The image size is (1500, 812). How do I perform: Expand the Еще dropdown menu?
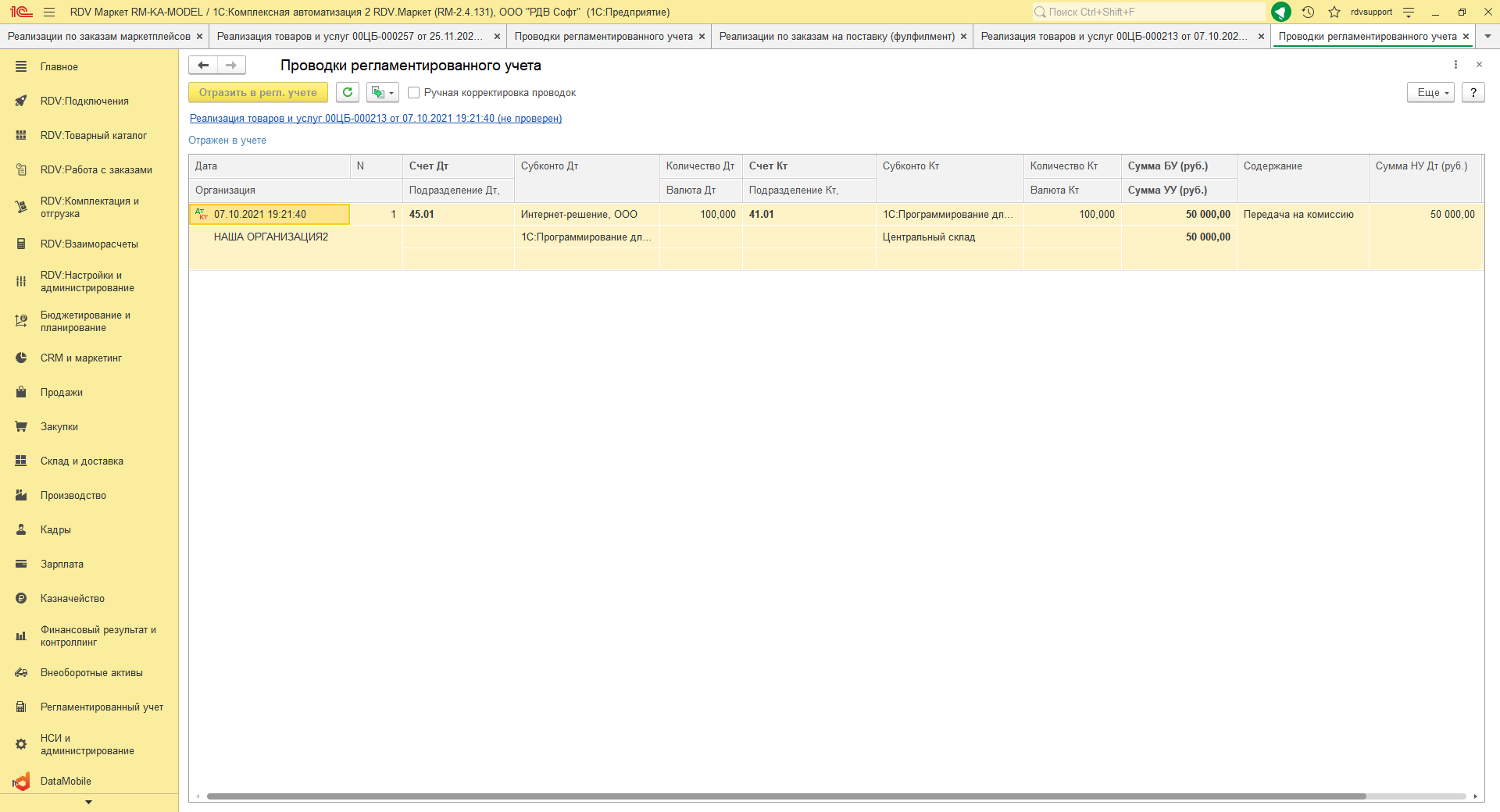click(x=1430, y=92)
